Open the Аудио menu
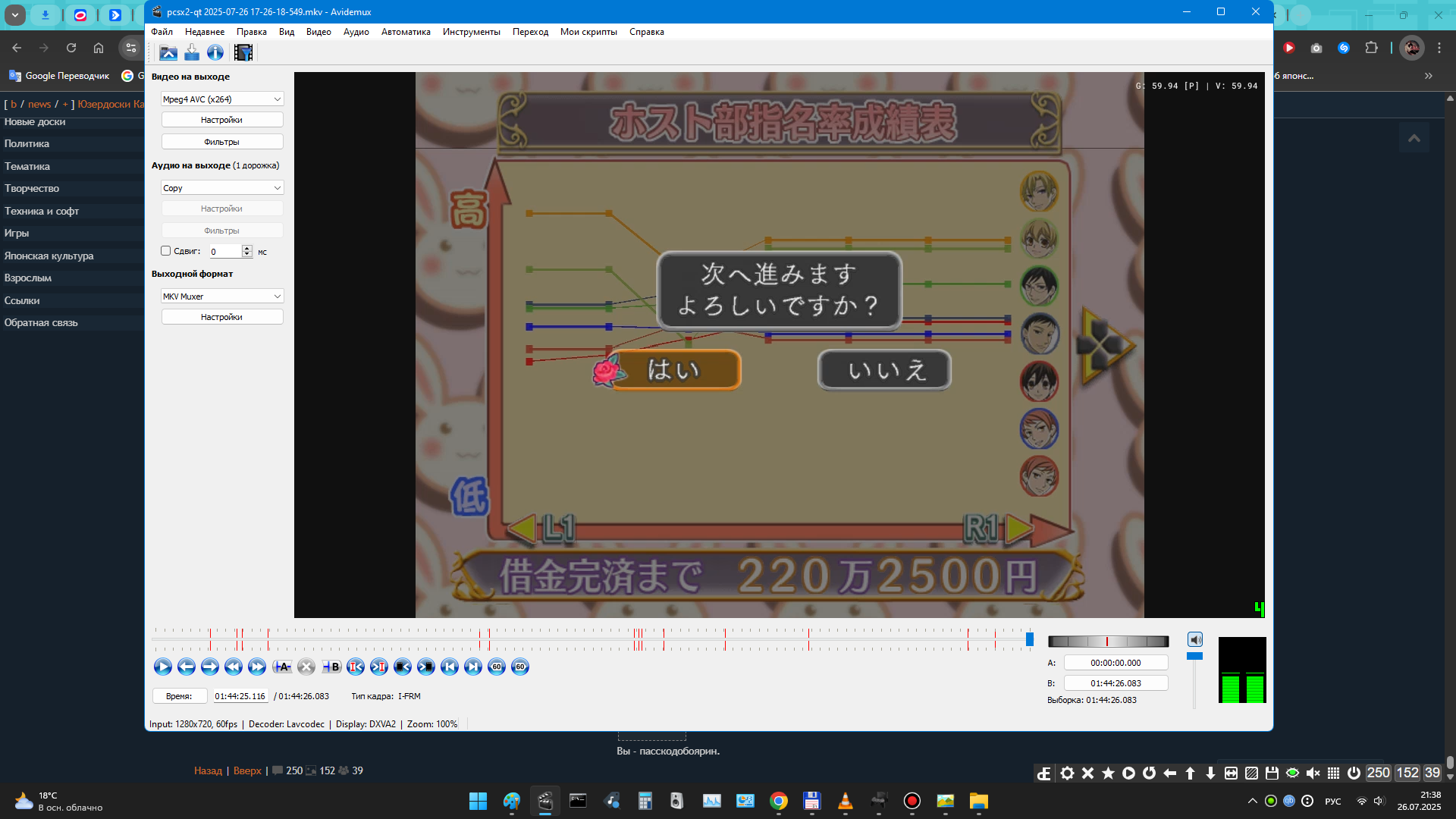1456x819 pixels. 356,32
